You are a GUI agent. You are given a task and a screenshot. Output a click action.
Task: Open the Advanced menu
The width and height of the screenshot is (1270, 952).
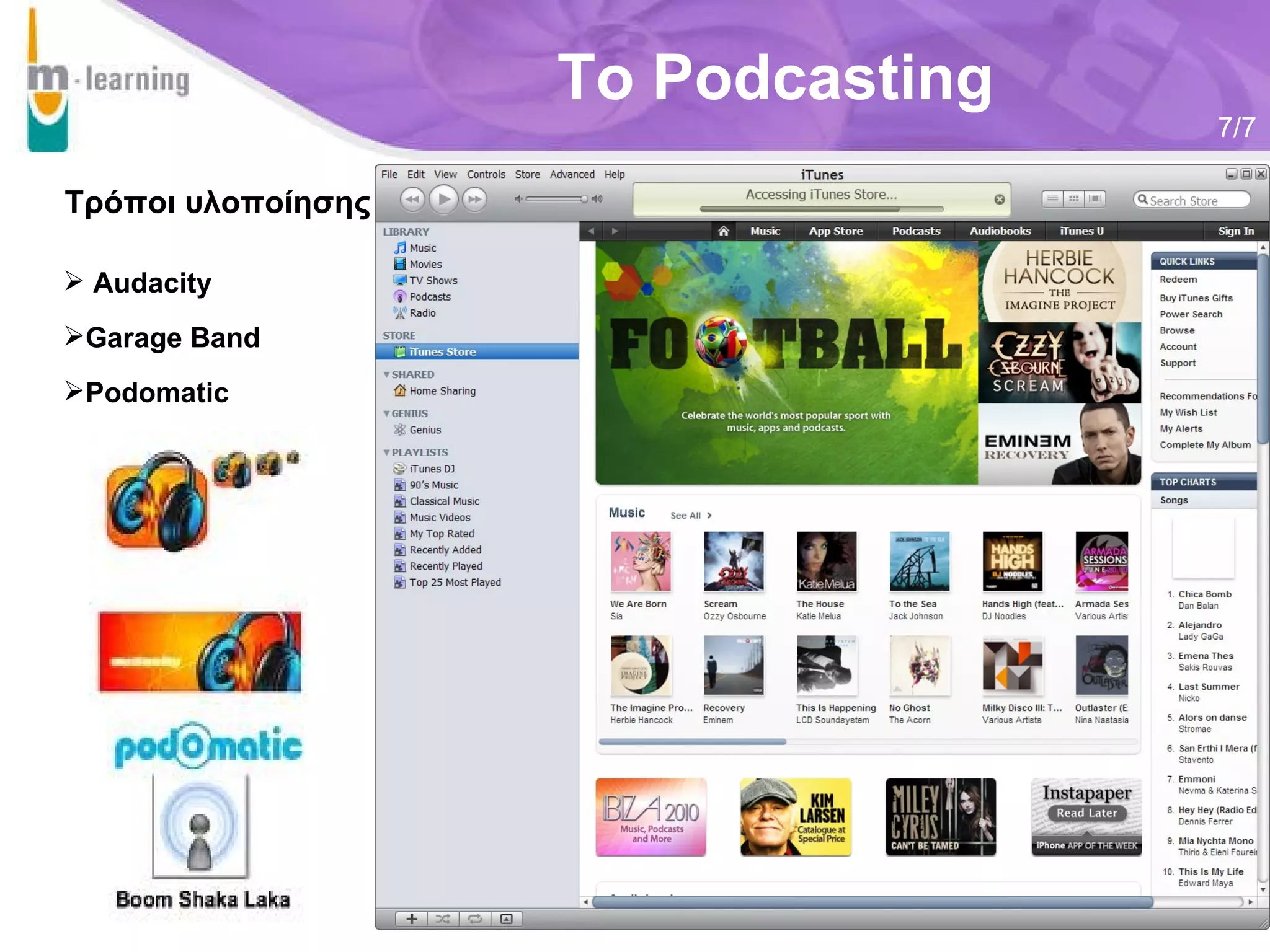point(572,175)
